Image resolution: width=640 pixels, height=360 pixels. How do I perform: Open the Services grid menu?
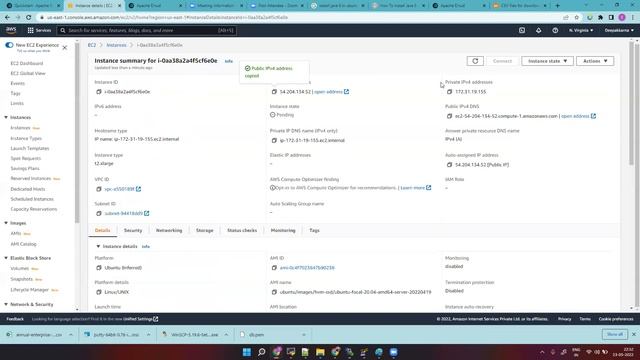coord(39,30)
